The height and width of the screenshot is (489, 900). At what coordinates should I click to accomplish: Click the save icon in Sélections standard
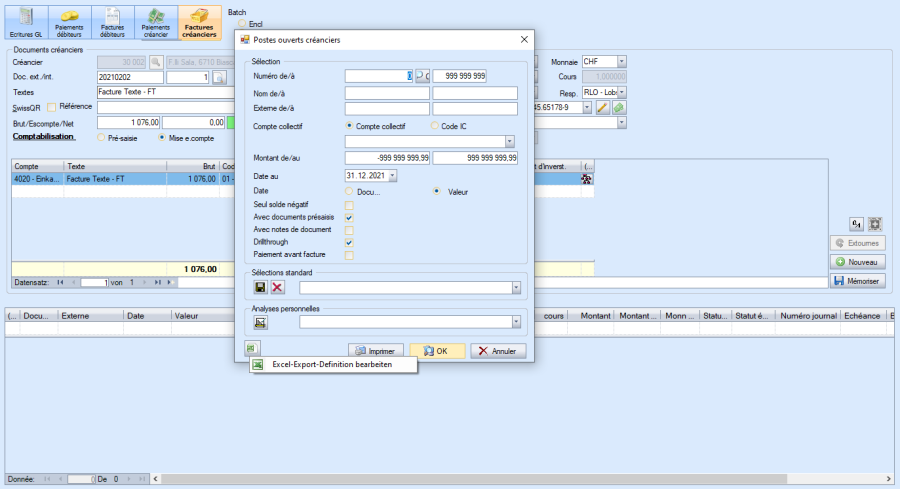pos(260,287)
